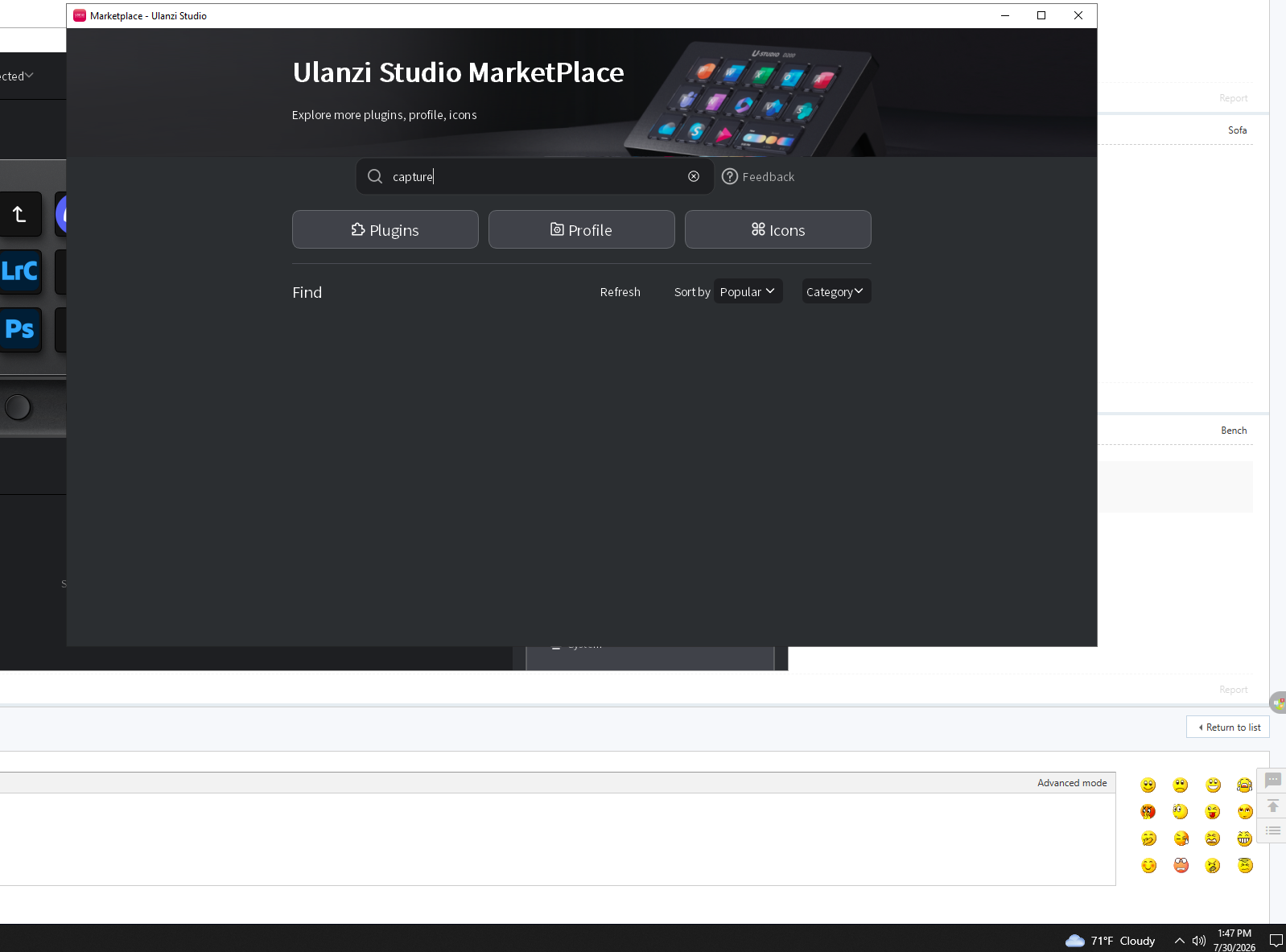Switch to the Plugins tab
Screen dimensions: 1286x952
pyautogui.click(x=385, y=229)
